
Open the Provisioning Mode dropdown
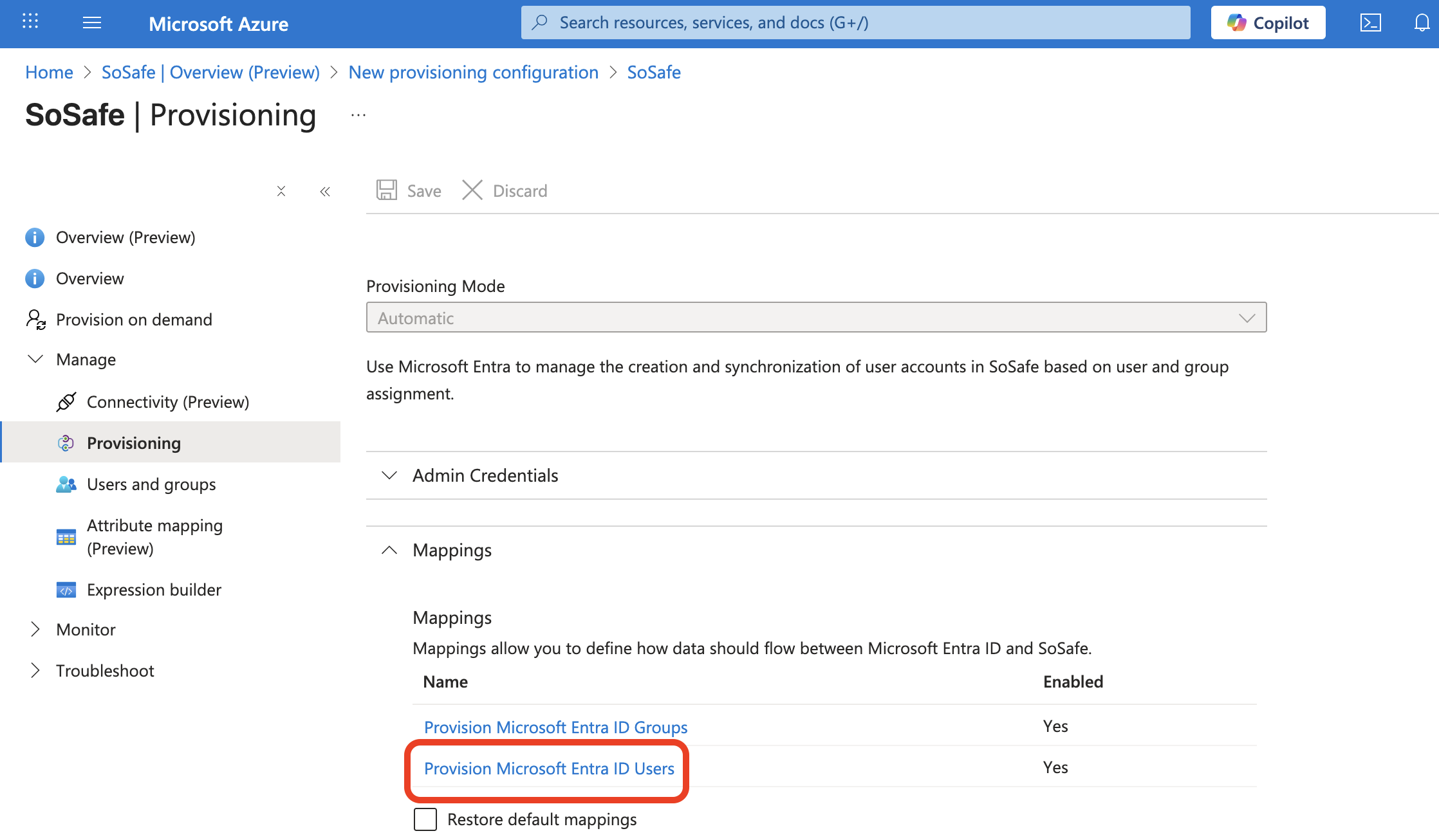click(816, 318)
